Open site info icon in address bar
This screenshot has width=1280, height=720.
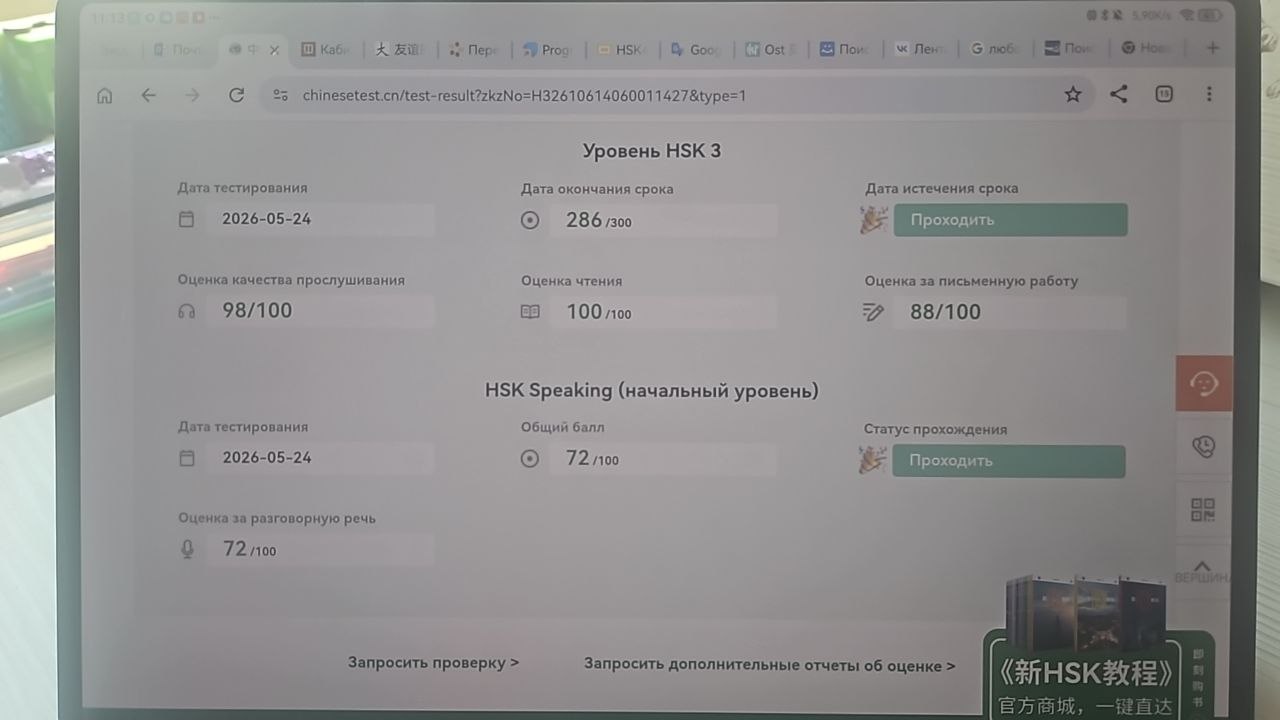coord(281,95)
